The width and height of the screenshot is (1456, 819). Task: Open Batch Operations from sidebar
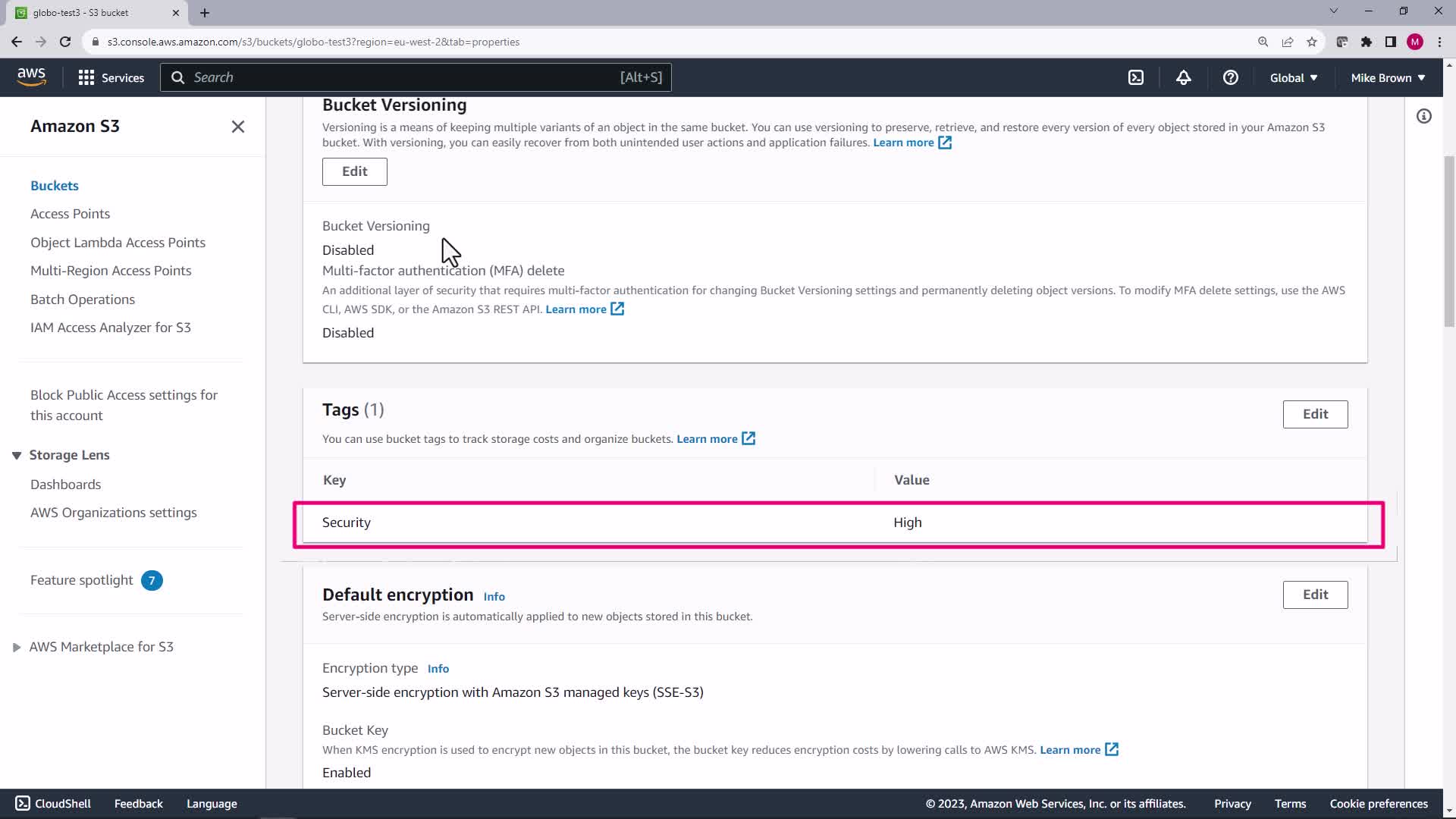click(83, 300)
